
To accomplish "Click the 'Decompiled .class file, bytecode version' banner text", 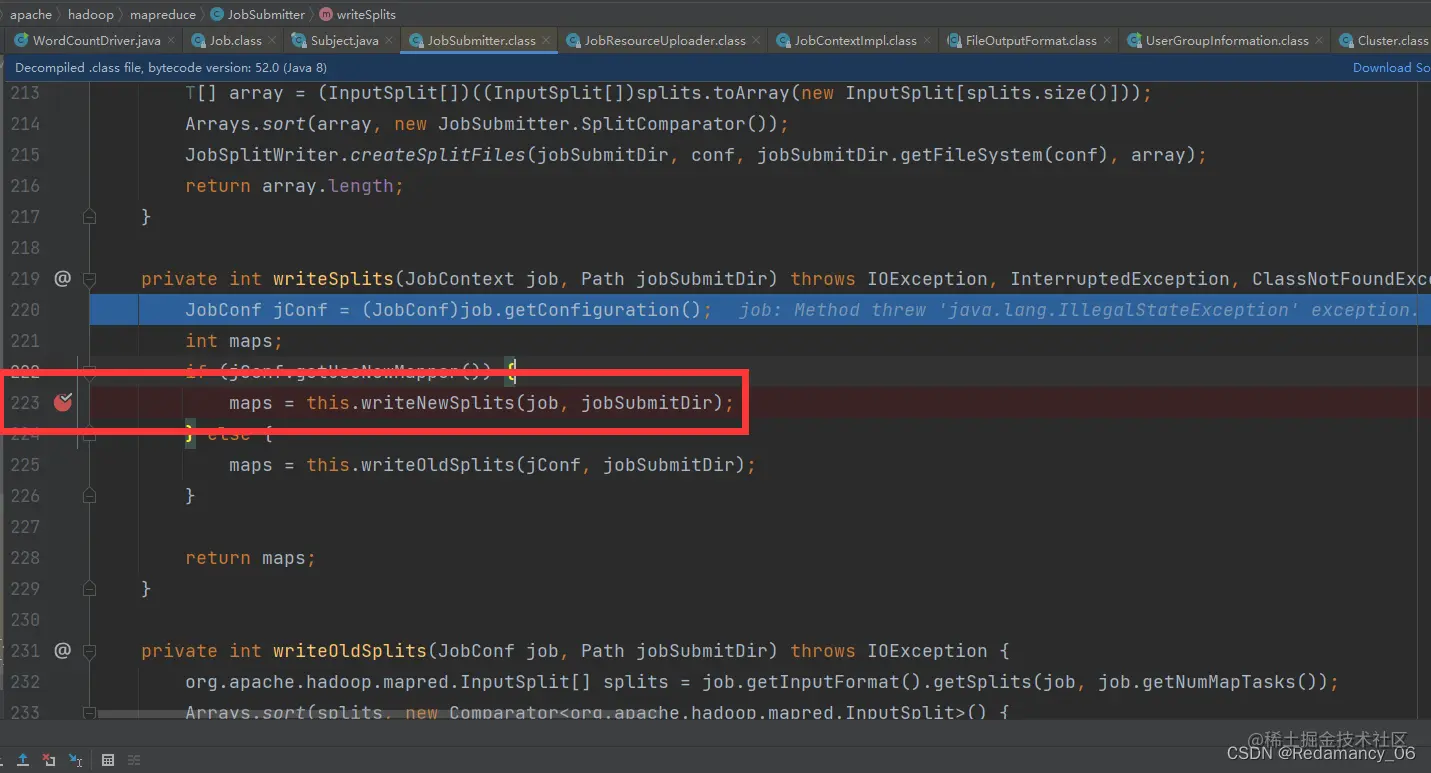I will (x=170, y=68).
